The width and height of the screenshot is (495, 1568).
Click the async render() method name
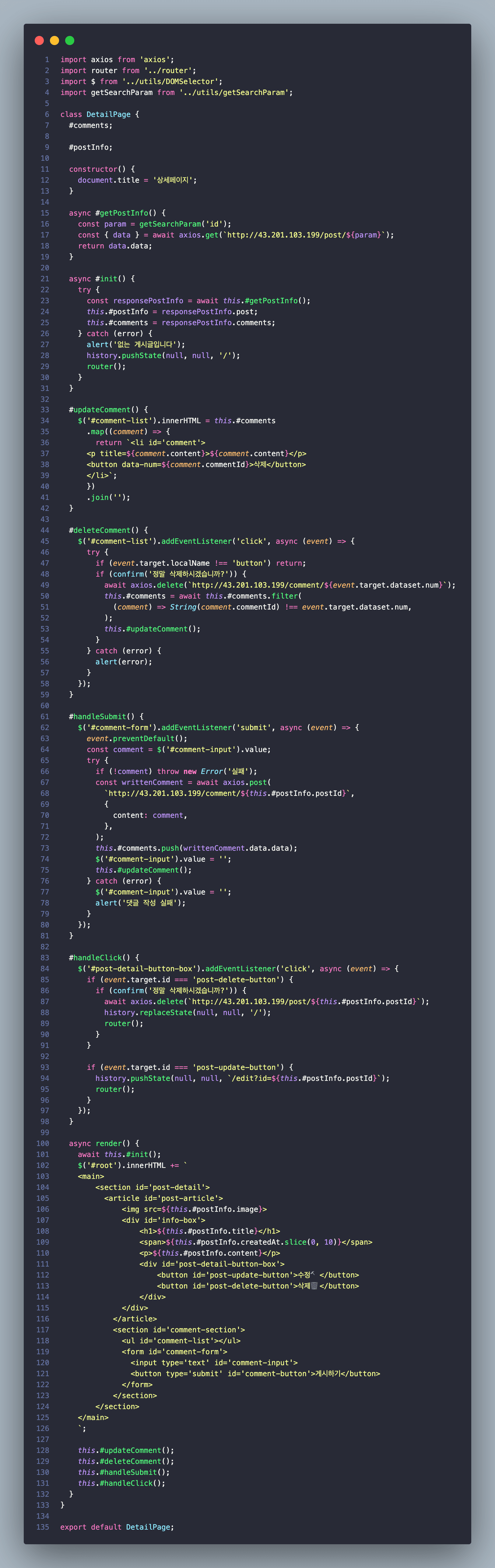pos(108,1143)
